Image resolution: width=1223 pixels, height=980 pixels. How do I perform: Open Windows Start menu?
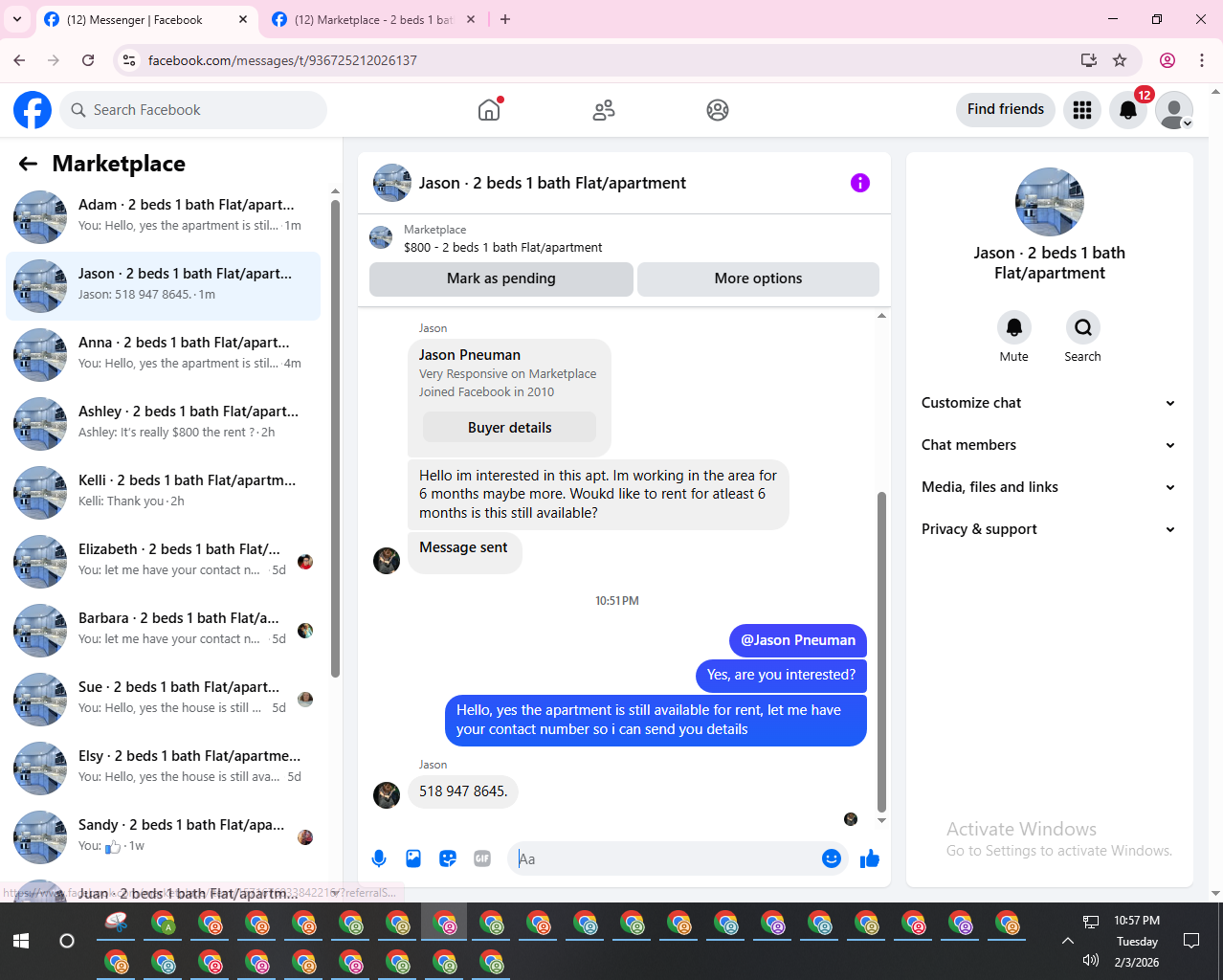point(21,941)
